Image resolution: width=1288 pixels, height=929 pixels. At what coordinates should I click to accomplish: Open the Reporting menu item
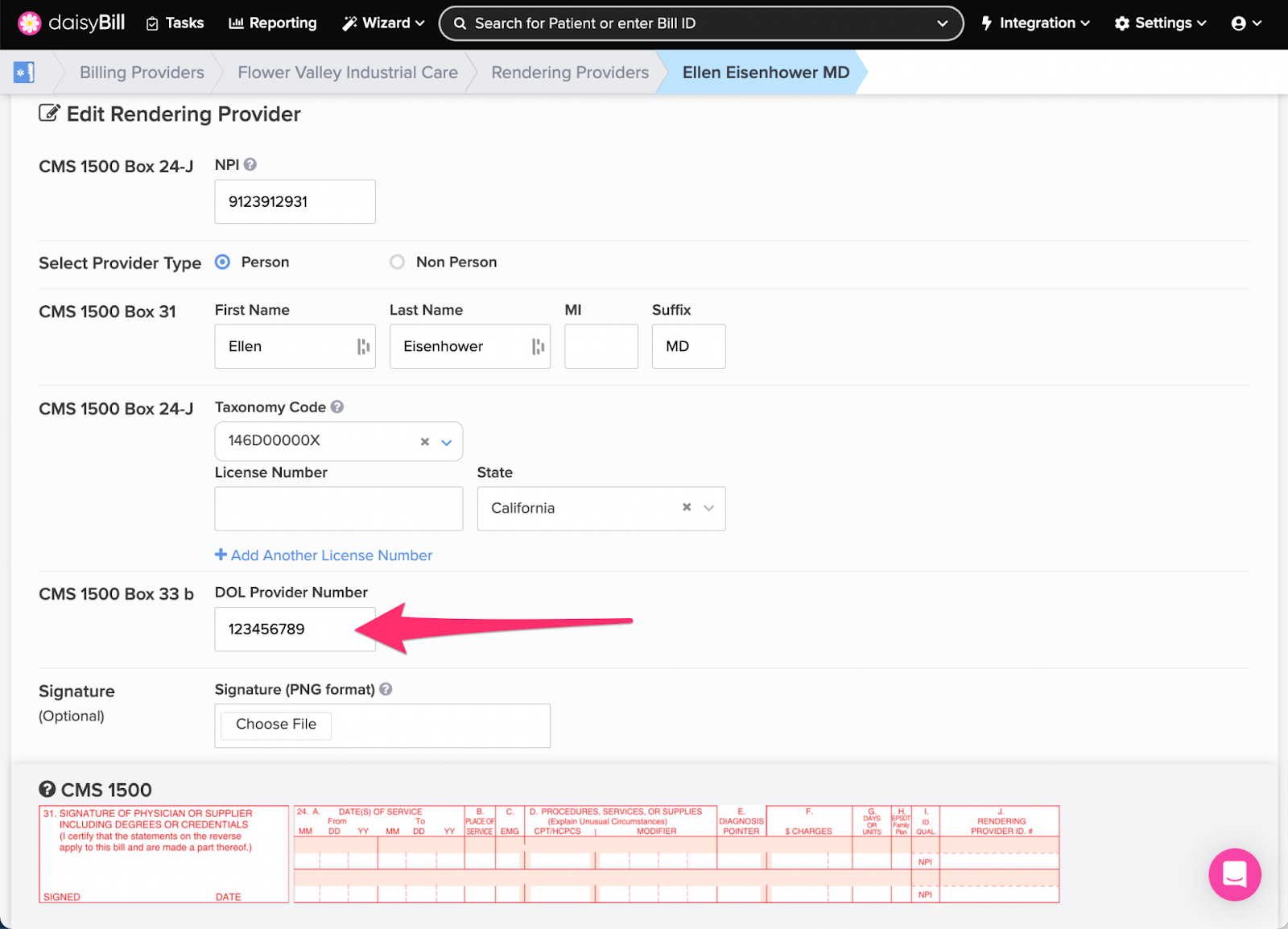[x=273, y=23]
